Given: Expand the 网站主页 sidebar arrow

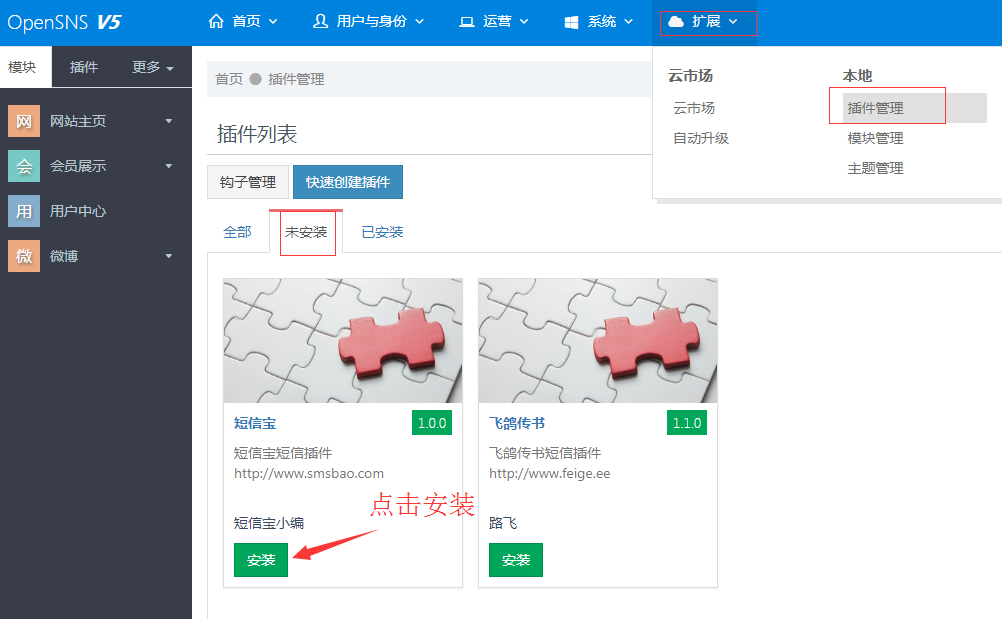Looking at the screenshot, I should click(x=168, y=121).
